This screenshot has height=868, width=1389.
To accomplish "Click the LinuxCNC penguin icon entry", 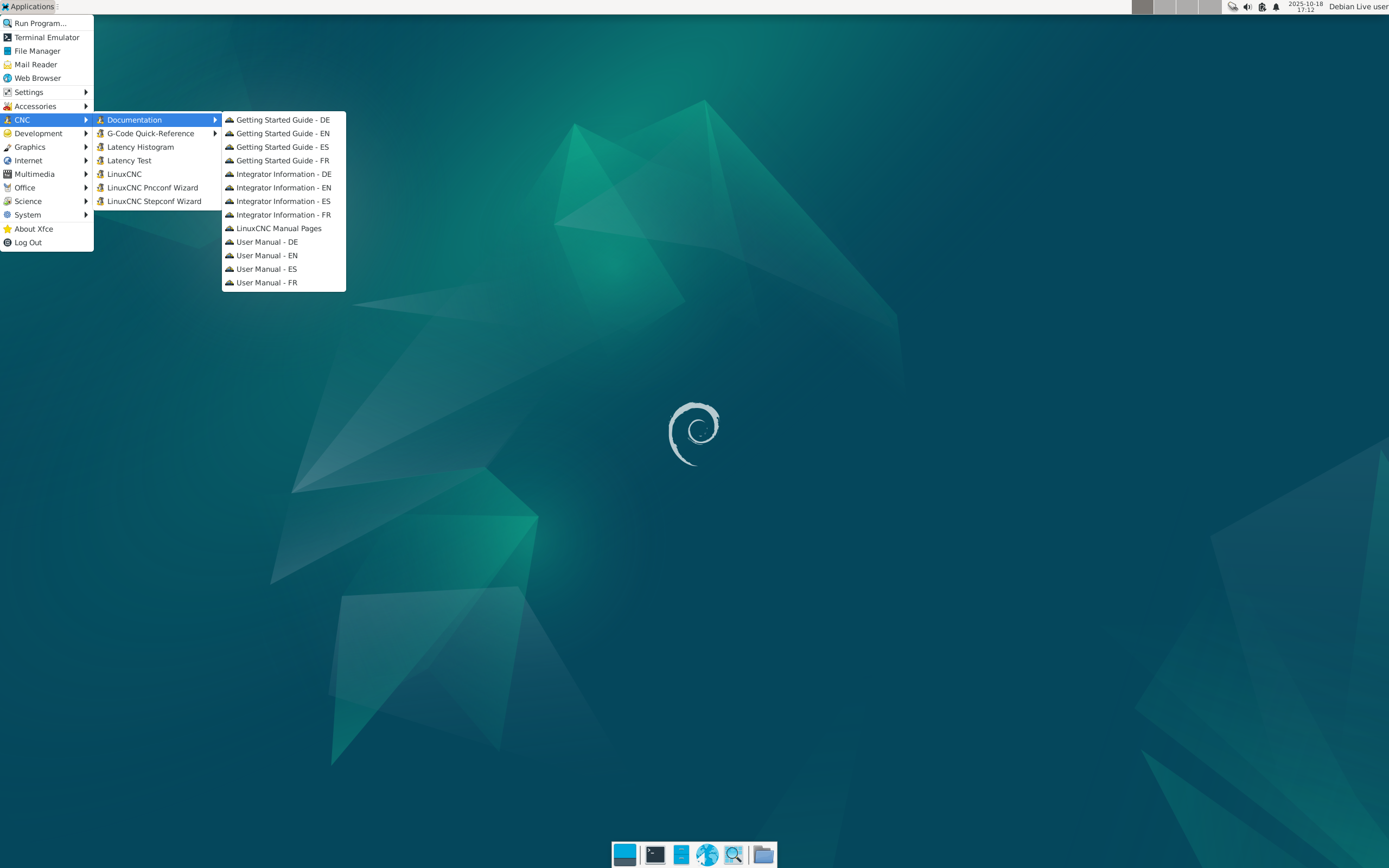I will click(100, 174).
